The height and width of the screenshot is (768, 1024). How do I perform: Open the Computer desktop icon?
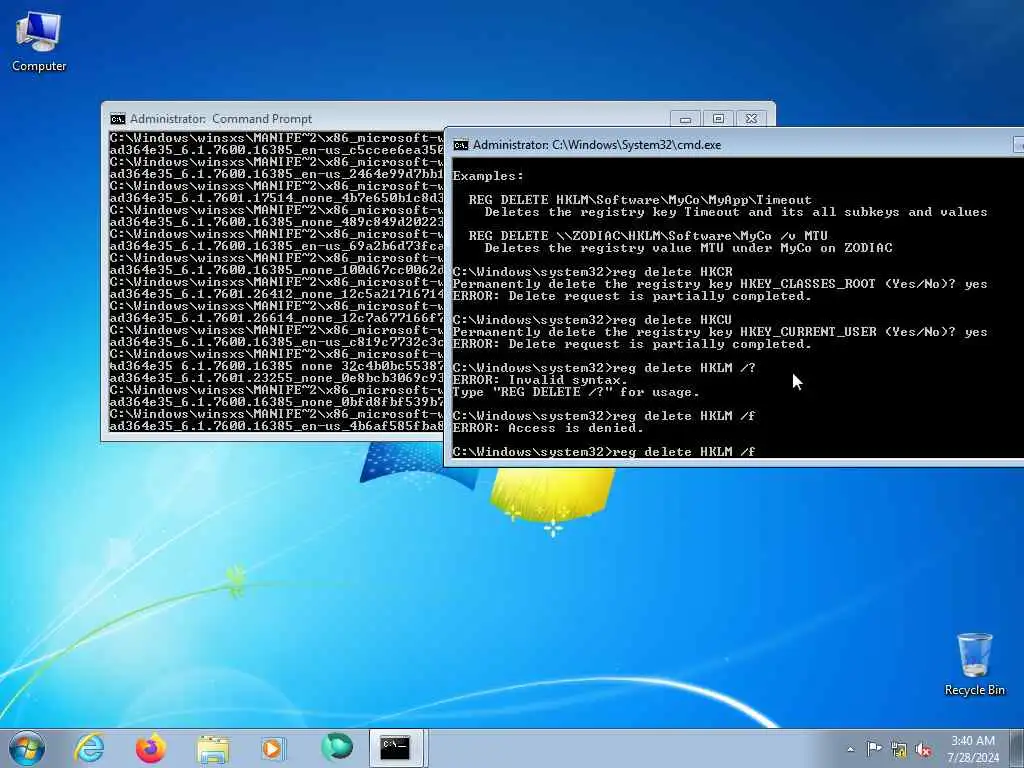[x=39, y=42]
